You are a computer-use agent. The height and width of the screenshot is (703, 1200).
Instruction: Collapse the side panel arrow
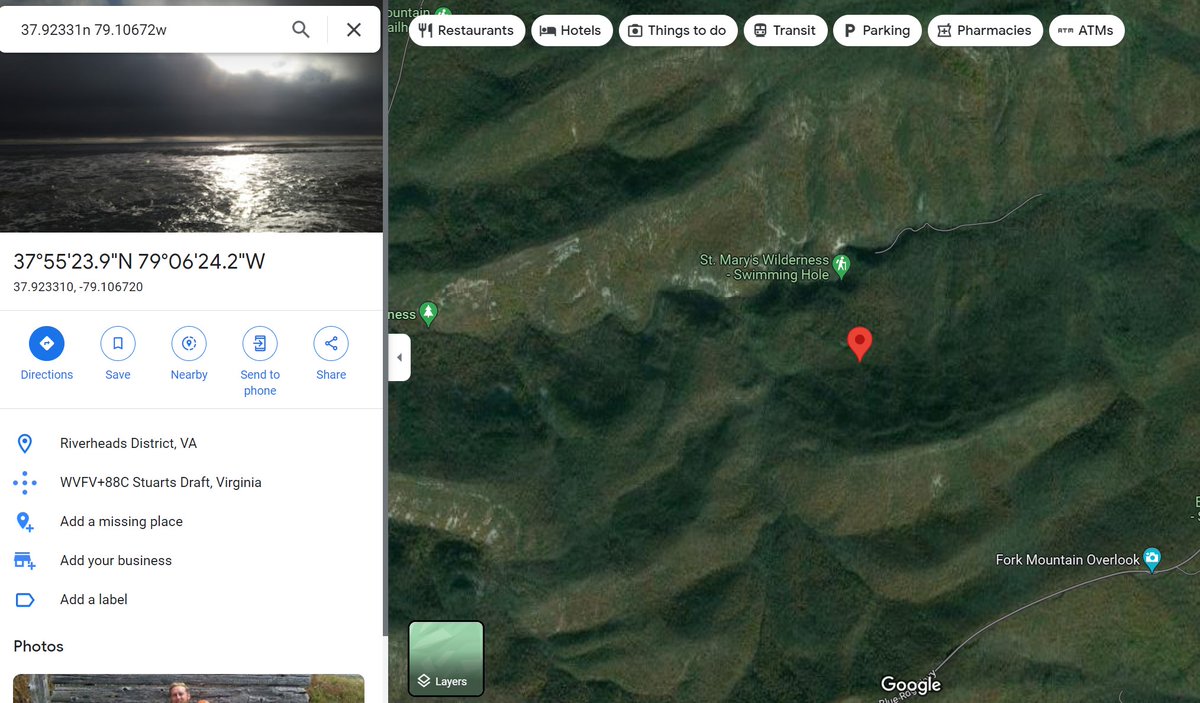399,357
